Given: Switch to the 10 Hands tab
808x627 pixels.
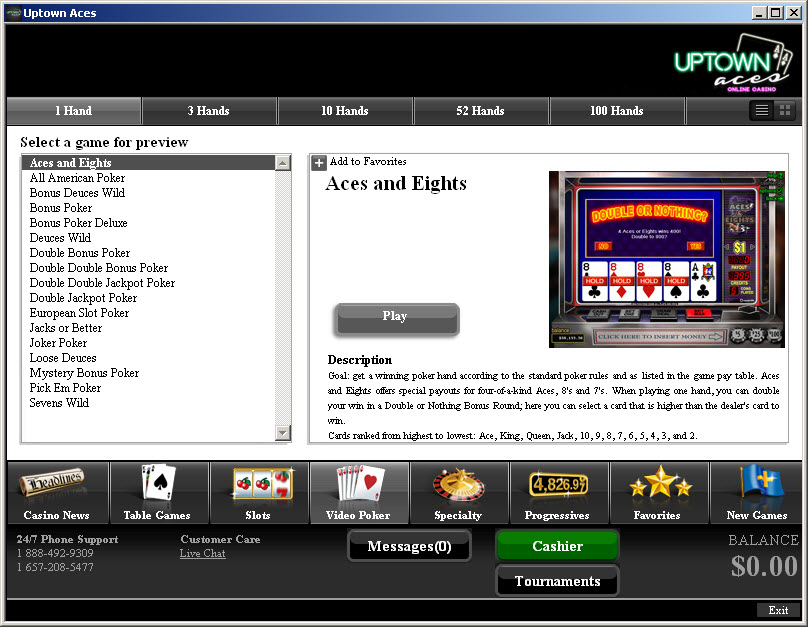Looking at the screenshot, I should click(345, 111).
